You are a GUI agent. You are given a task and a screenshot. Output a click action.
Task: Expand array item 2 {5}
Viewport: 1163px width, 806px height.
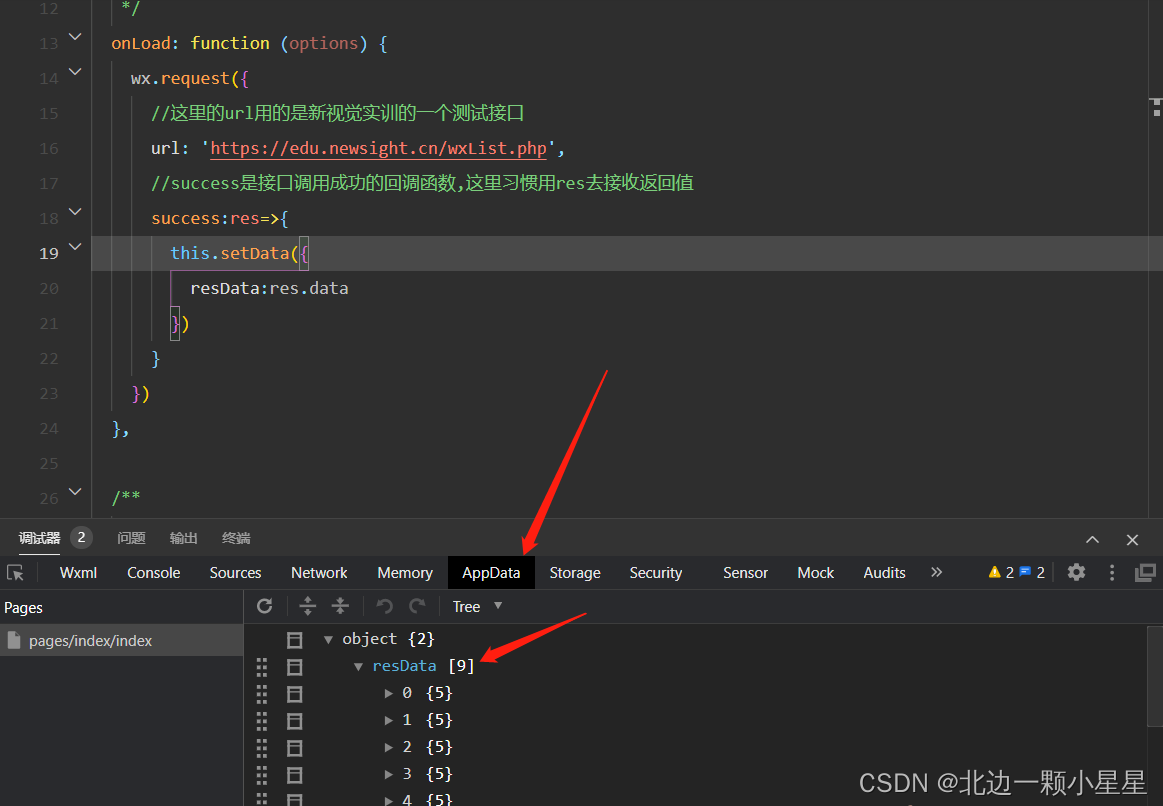pyautogui.click(x=389, y=747)
